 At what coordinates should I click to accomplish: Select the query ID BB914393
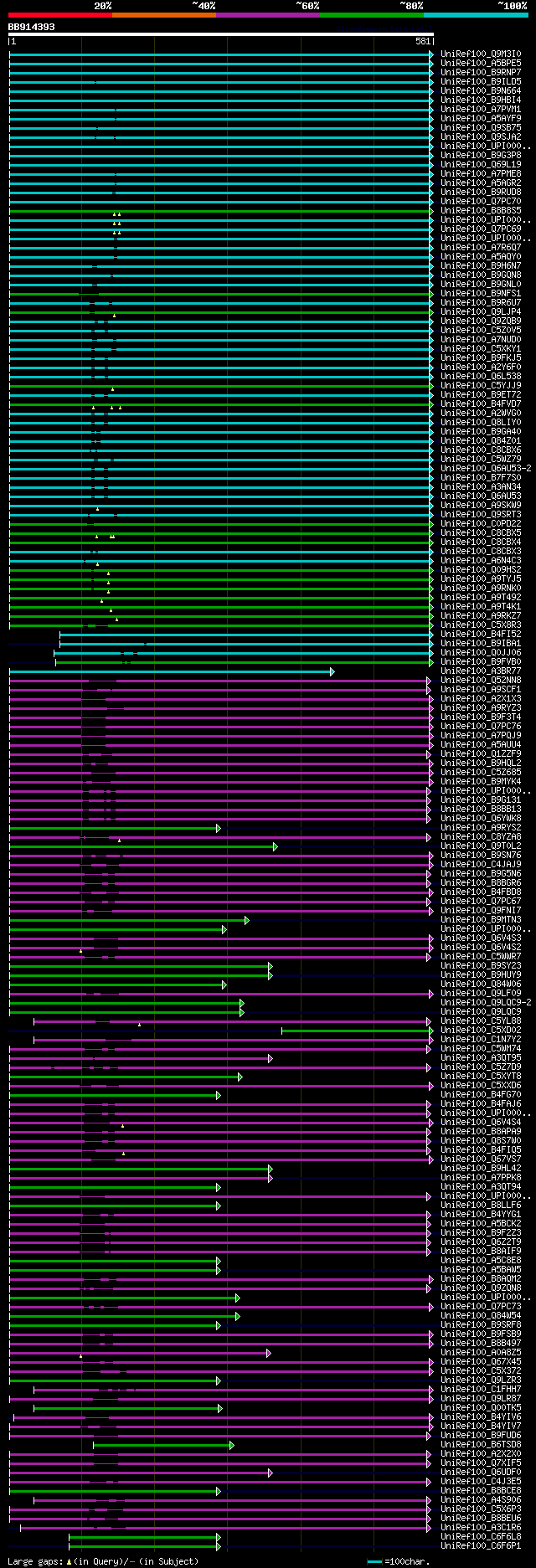pyautogui.click(x=32, y=27)
